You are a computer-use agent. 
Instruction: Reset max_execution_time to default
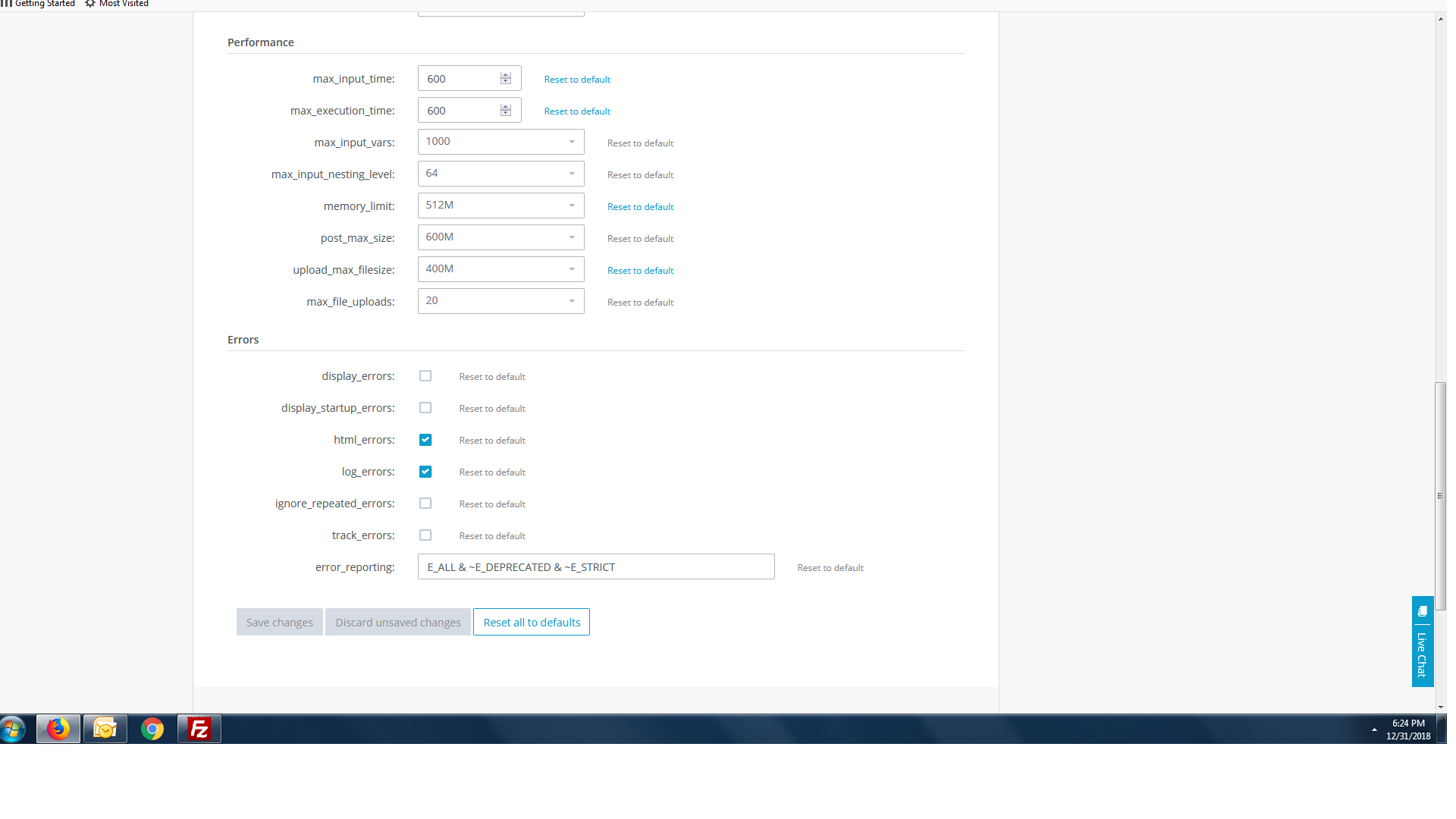[x=576, y=111]
